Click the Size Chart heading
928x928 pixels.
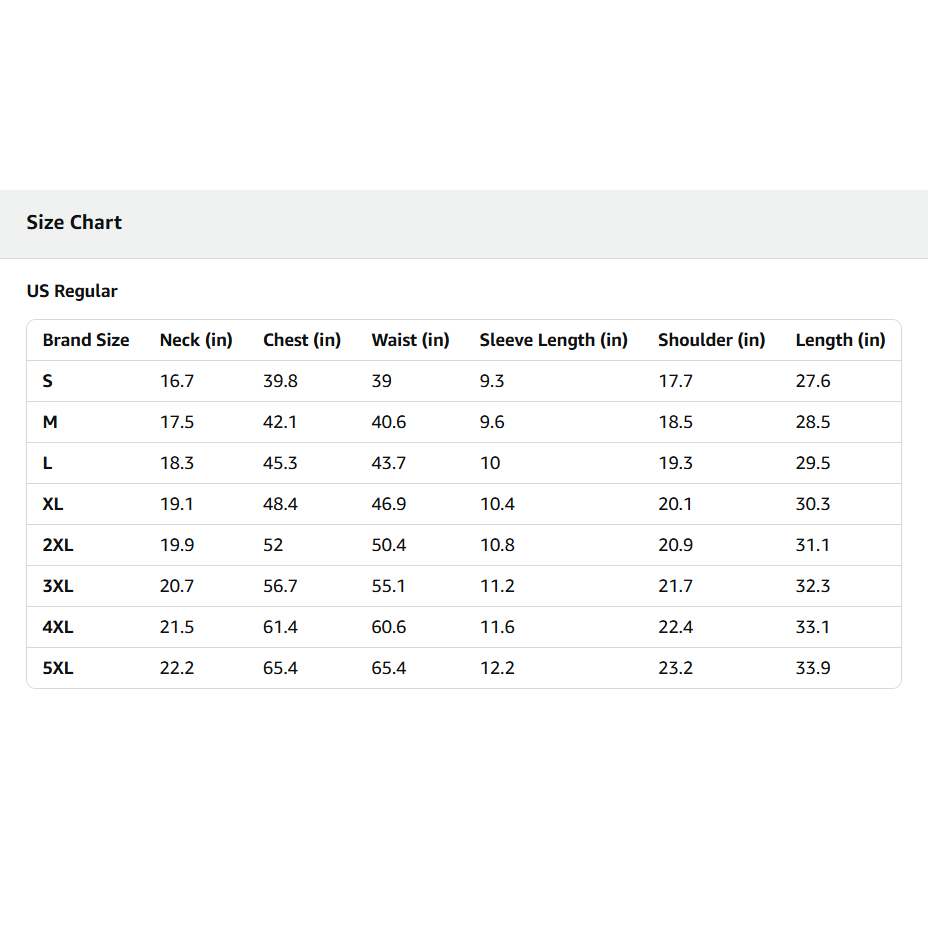(74, 222)
